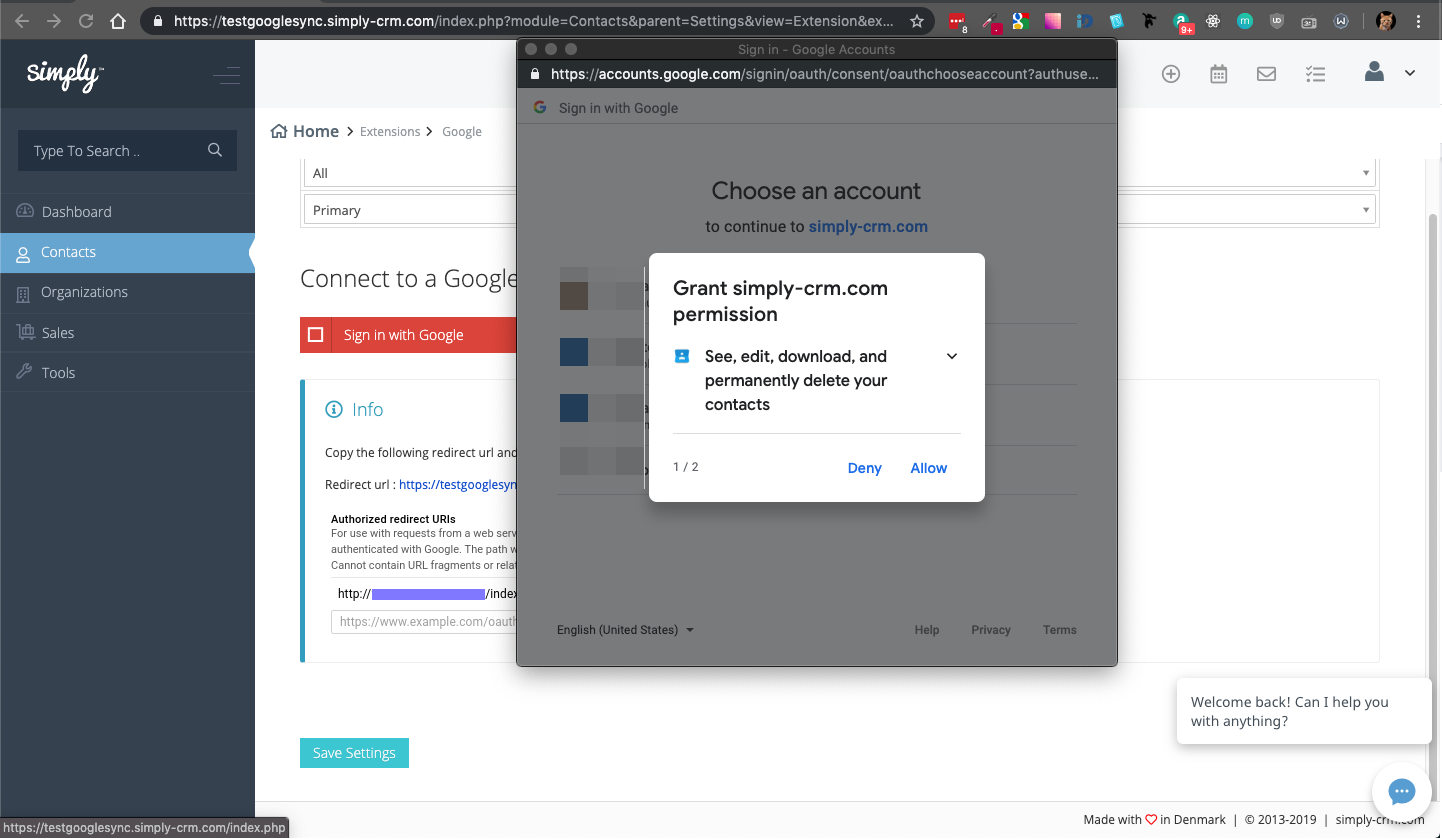Click the pink gradient extension icon
1442x839 pixels.
point(1052,20)
